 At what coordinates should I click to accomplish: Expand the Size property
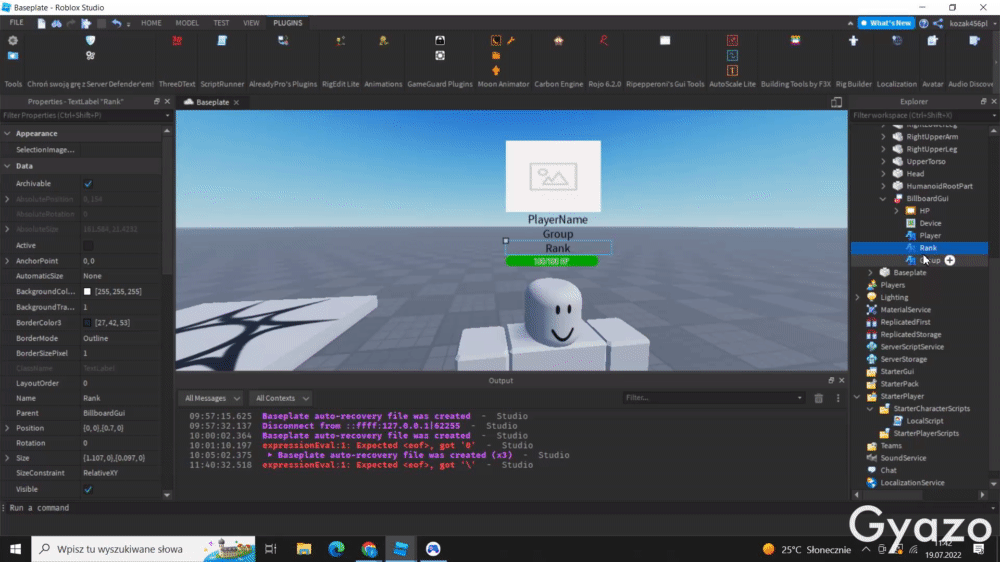7,458
